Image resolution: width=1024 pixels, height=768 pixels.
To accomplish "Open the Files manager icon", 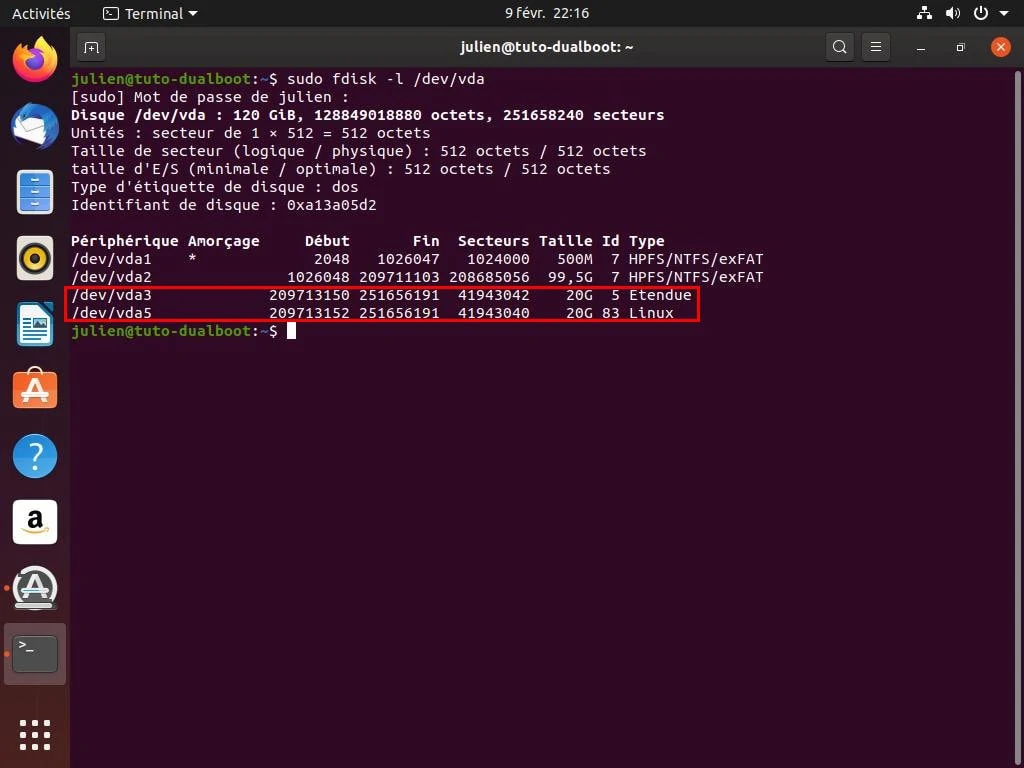I will pyautogui.click(x=35, y=192).
